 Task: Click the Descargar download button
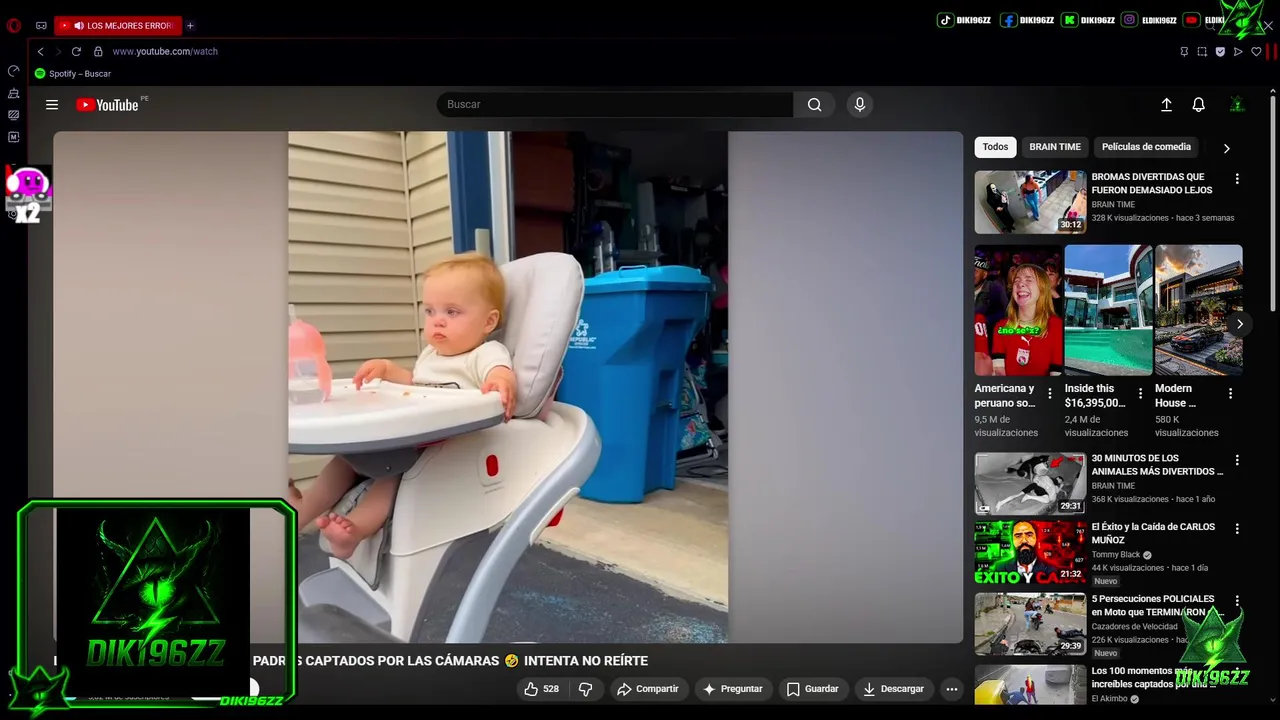pyautogui.click(x=893, y=689)
